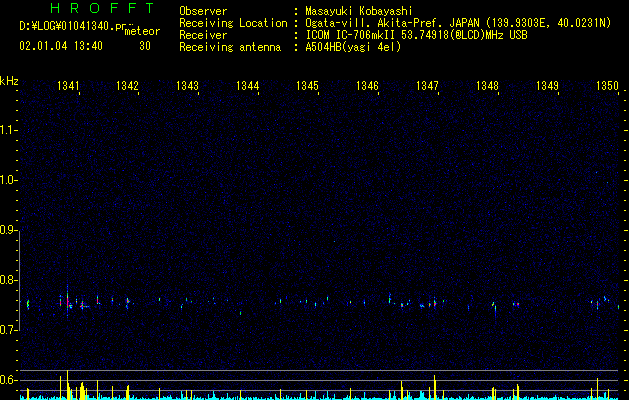Select observer name Masayuki Kobayashi
629x400 pixels.
pos(359,11)
